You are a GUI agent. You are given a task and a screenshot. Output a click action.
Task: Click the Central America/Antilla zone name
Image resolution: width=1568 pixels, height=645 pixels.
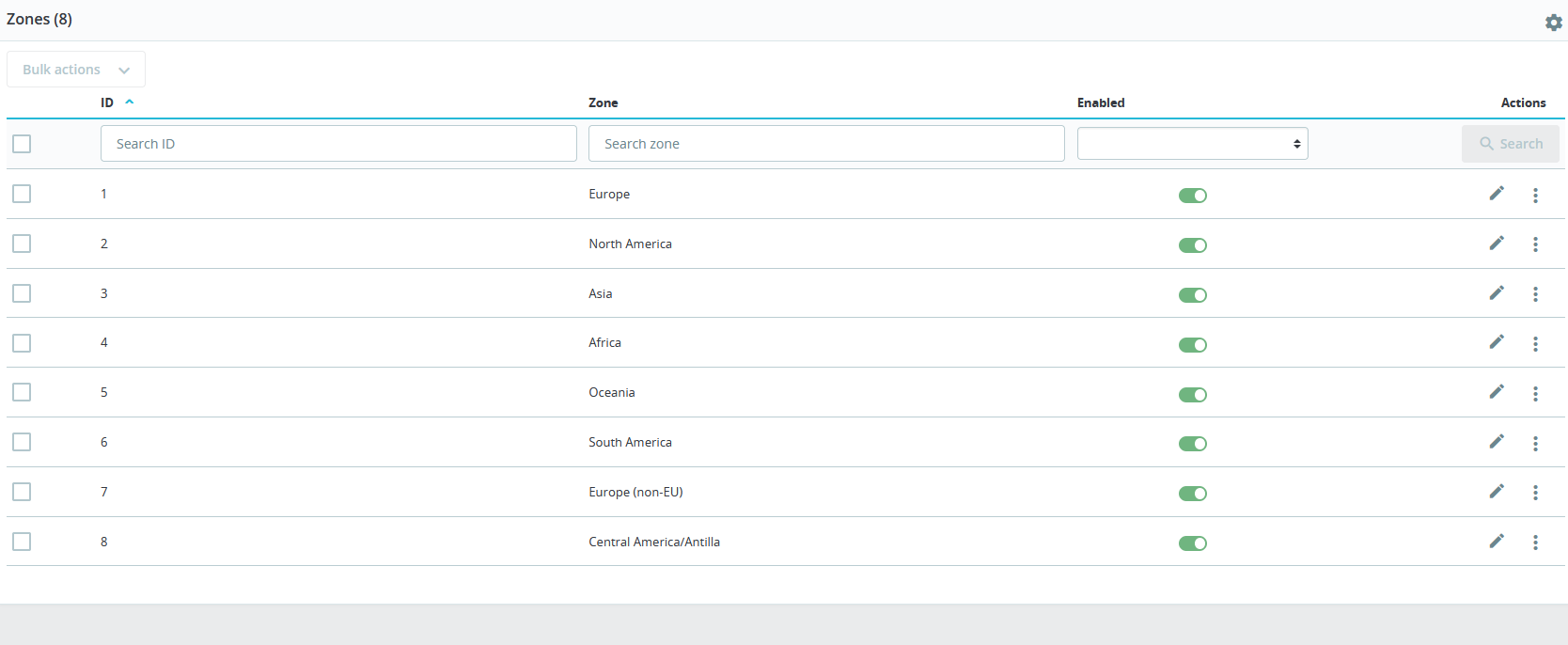654,542
